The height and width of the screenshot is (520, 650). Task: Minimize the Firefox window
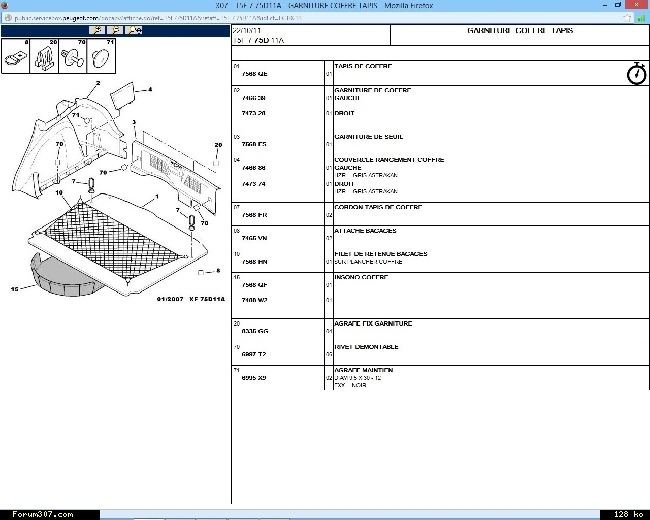pos(605,5)
